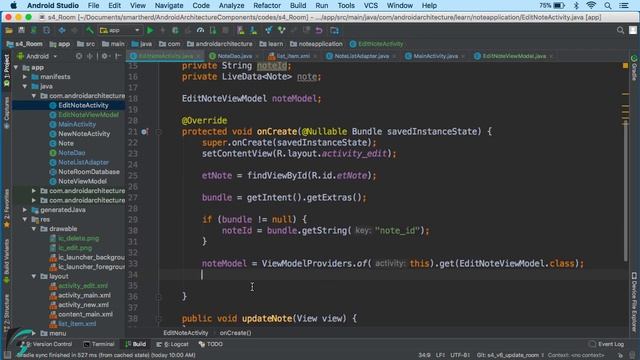Click the 34:9 cursor position status entry

tap(424, 355)
